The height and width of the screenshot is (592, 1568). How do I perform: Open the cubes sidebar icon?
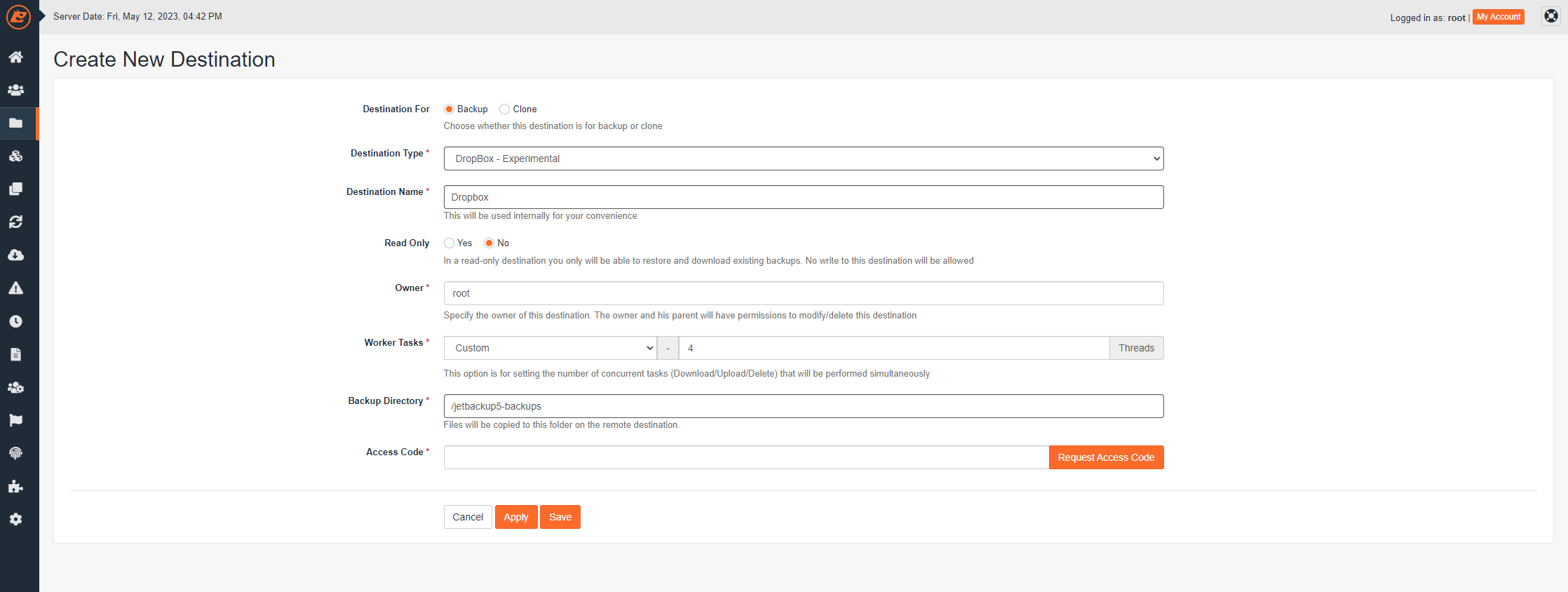[15, 156]
